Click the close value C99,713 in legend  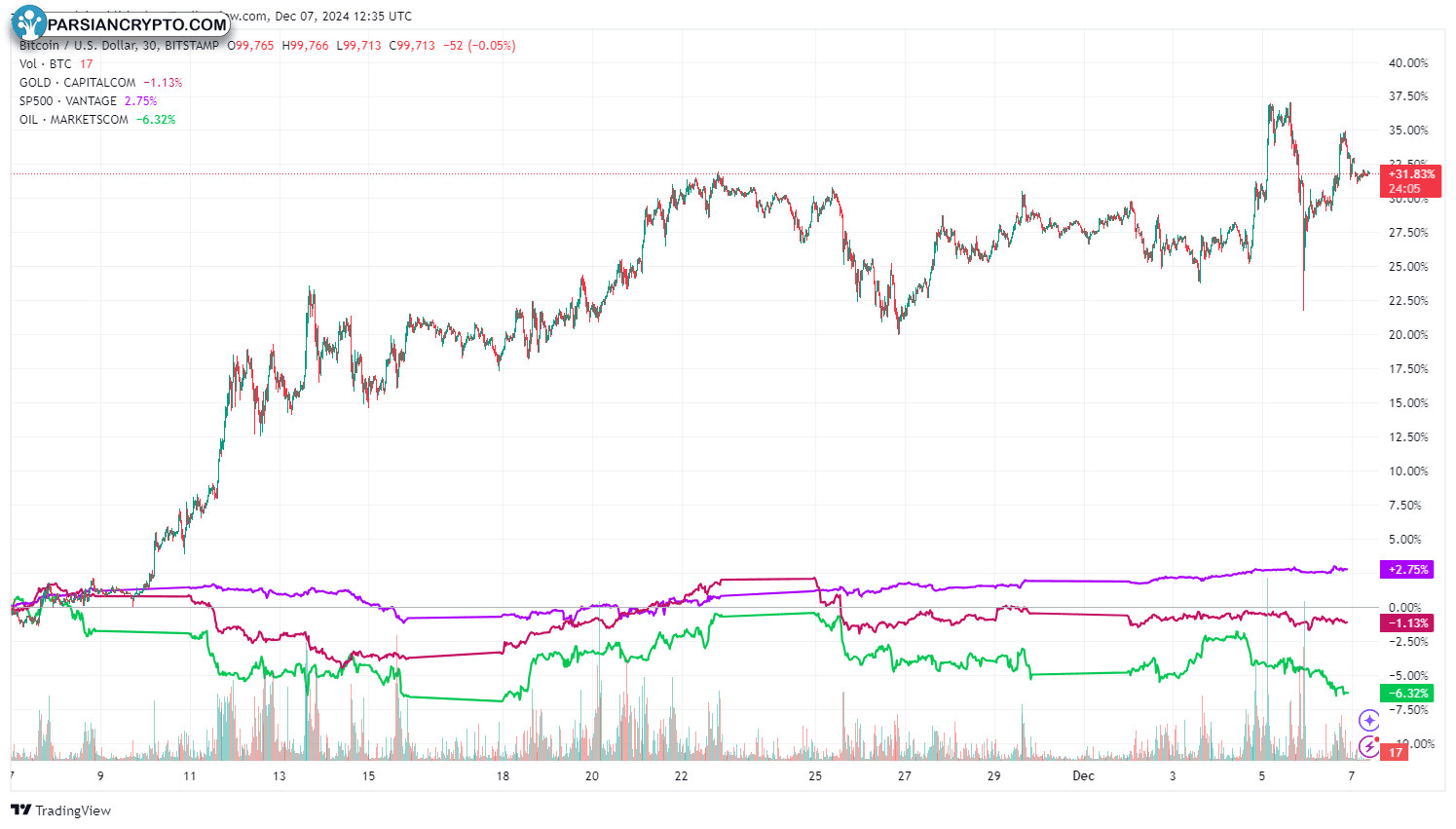pos(412,46)
